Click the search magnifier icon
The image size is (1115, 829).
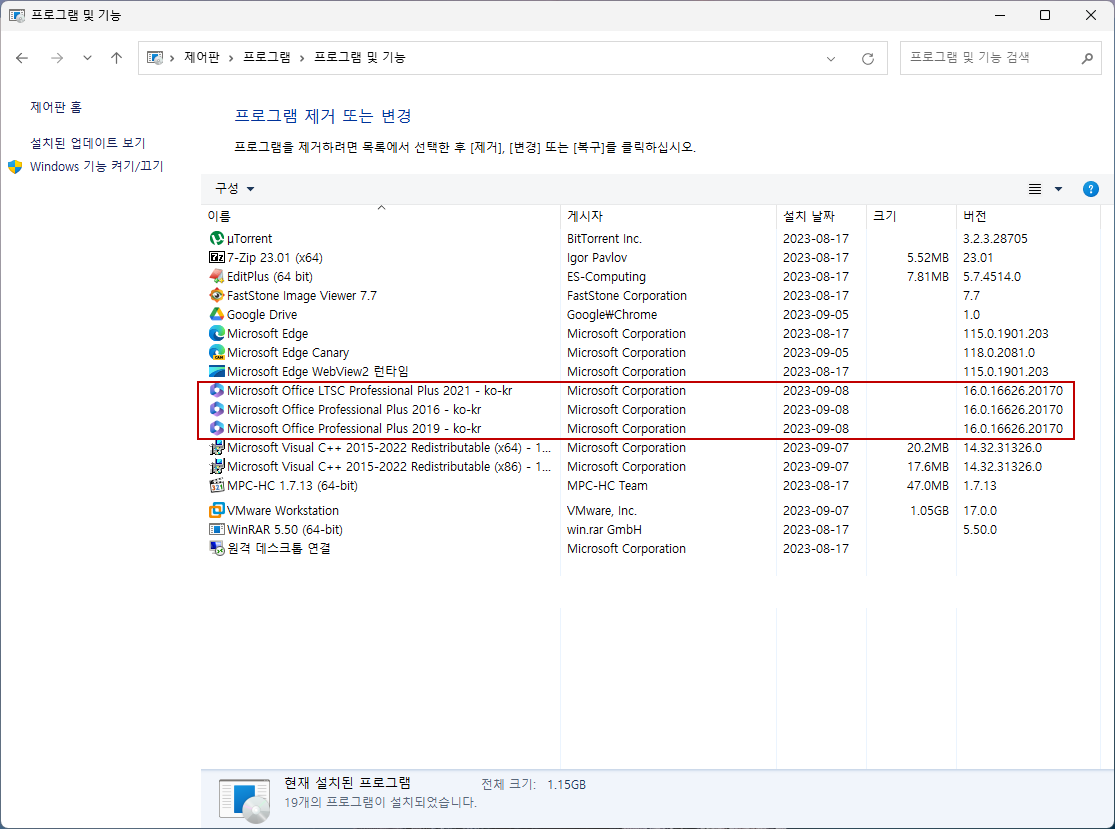(1087, 58)
